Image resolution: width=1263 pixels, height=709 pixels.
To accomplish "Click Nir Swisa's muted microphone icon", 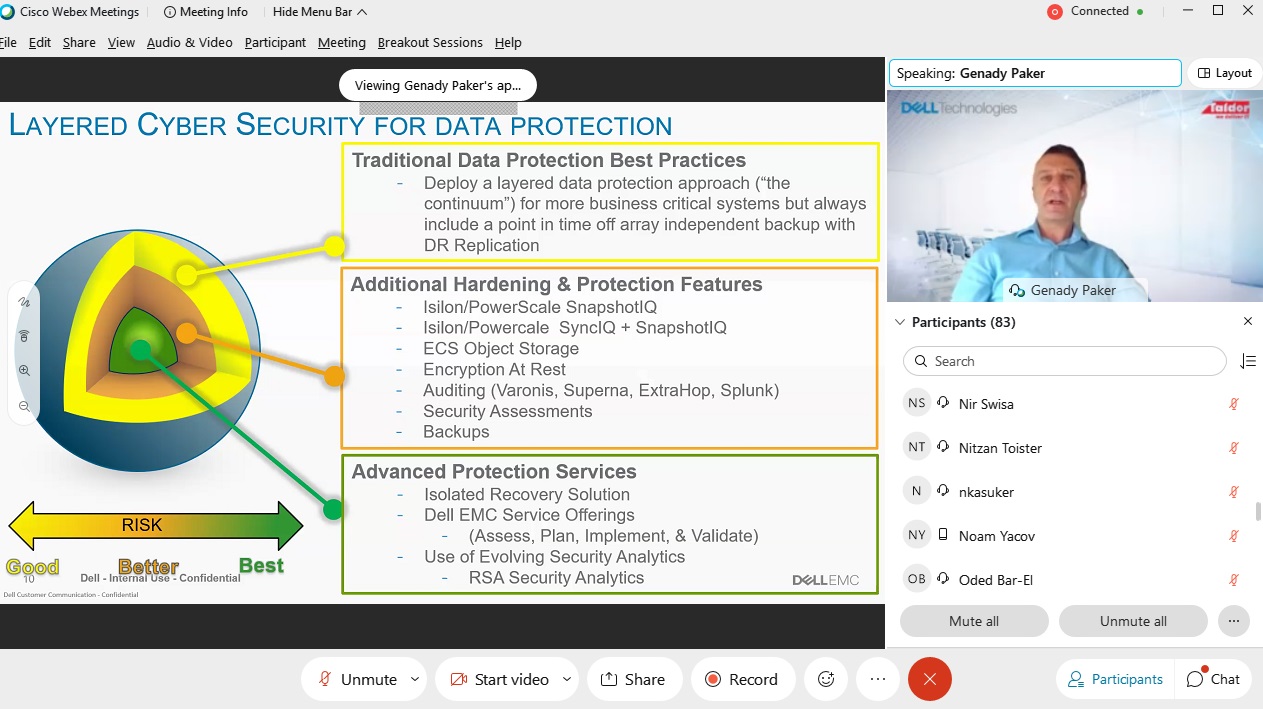I will 1234,404.
